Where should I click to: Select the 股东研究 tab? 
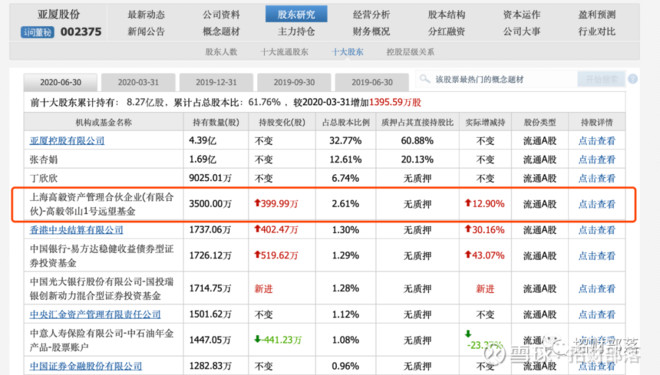click(296, 14)
